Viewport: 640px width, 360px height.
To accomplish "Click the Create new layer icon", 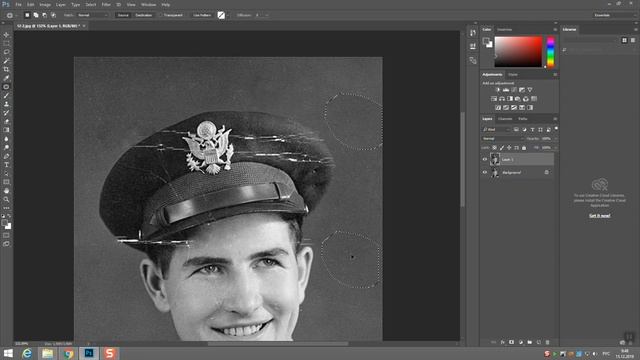I will point(538,342).
